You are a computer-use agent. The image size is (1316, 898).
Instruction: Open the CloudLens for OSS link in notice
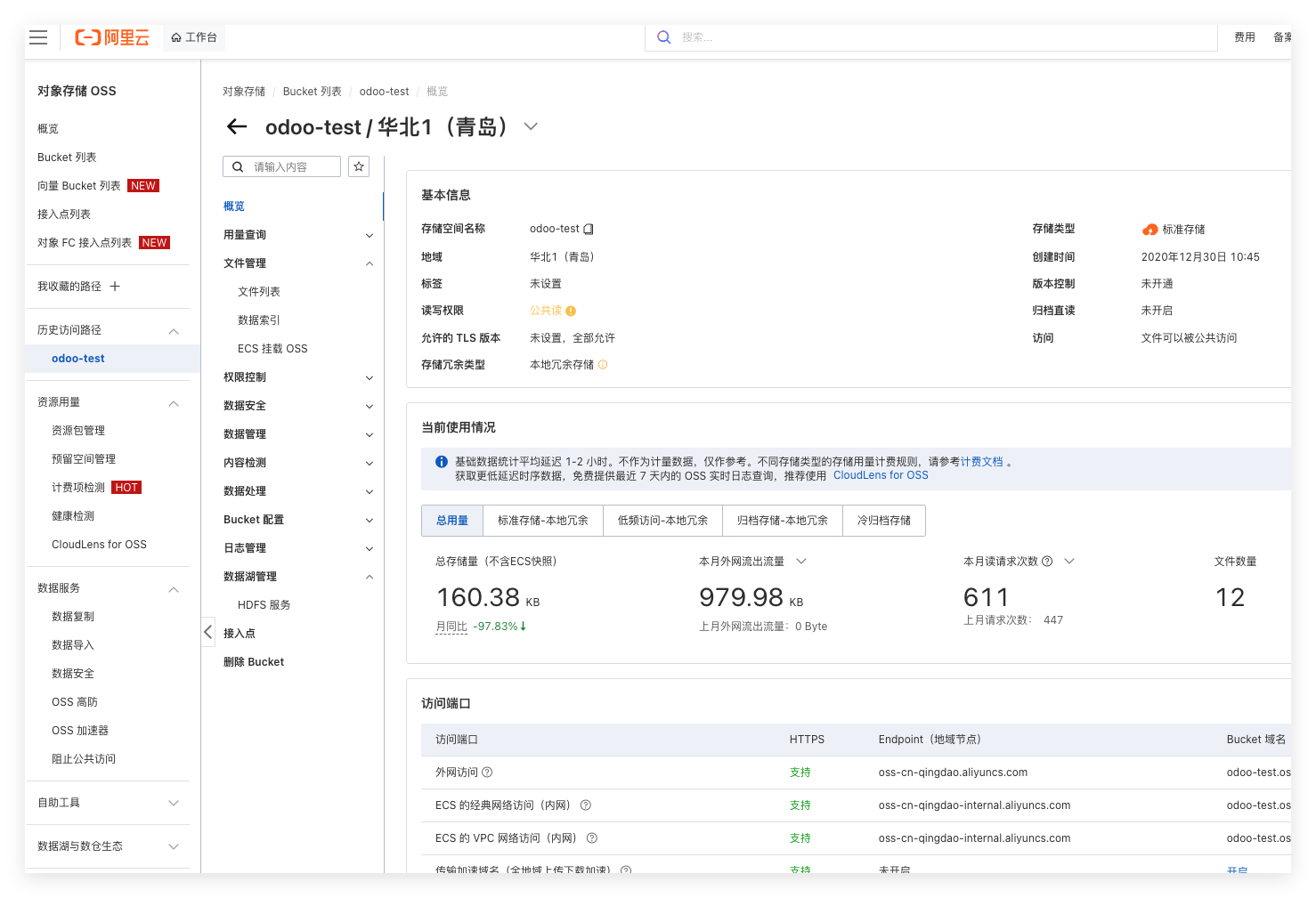point(881,475)
